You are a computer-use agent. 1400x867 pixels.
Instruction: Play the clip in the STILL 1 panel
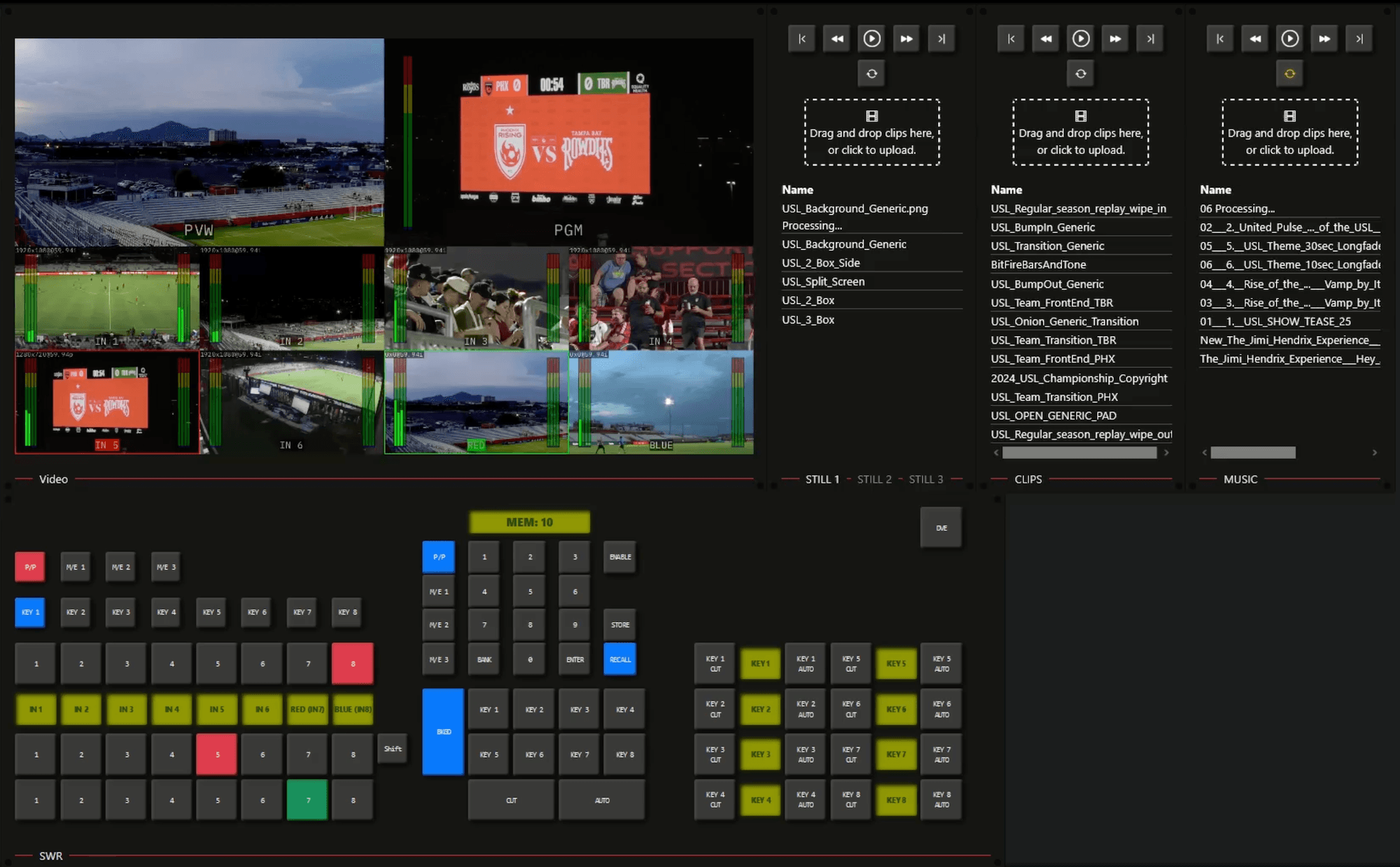click(871, 39)
